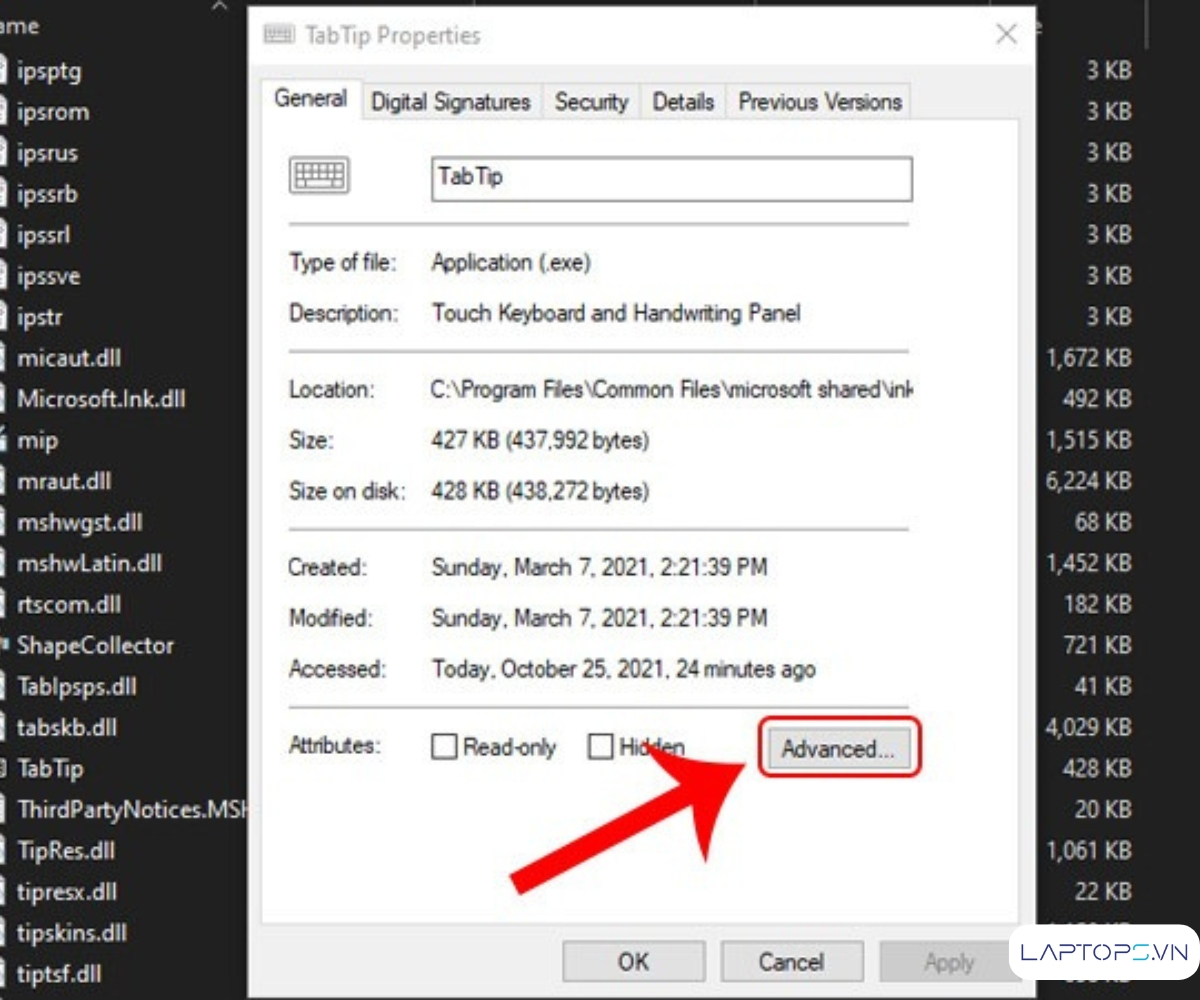Click the TabTip file name field

[671, 179]
